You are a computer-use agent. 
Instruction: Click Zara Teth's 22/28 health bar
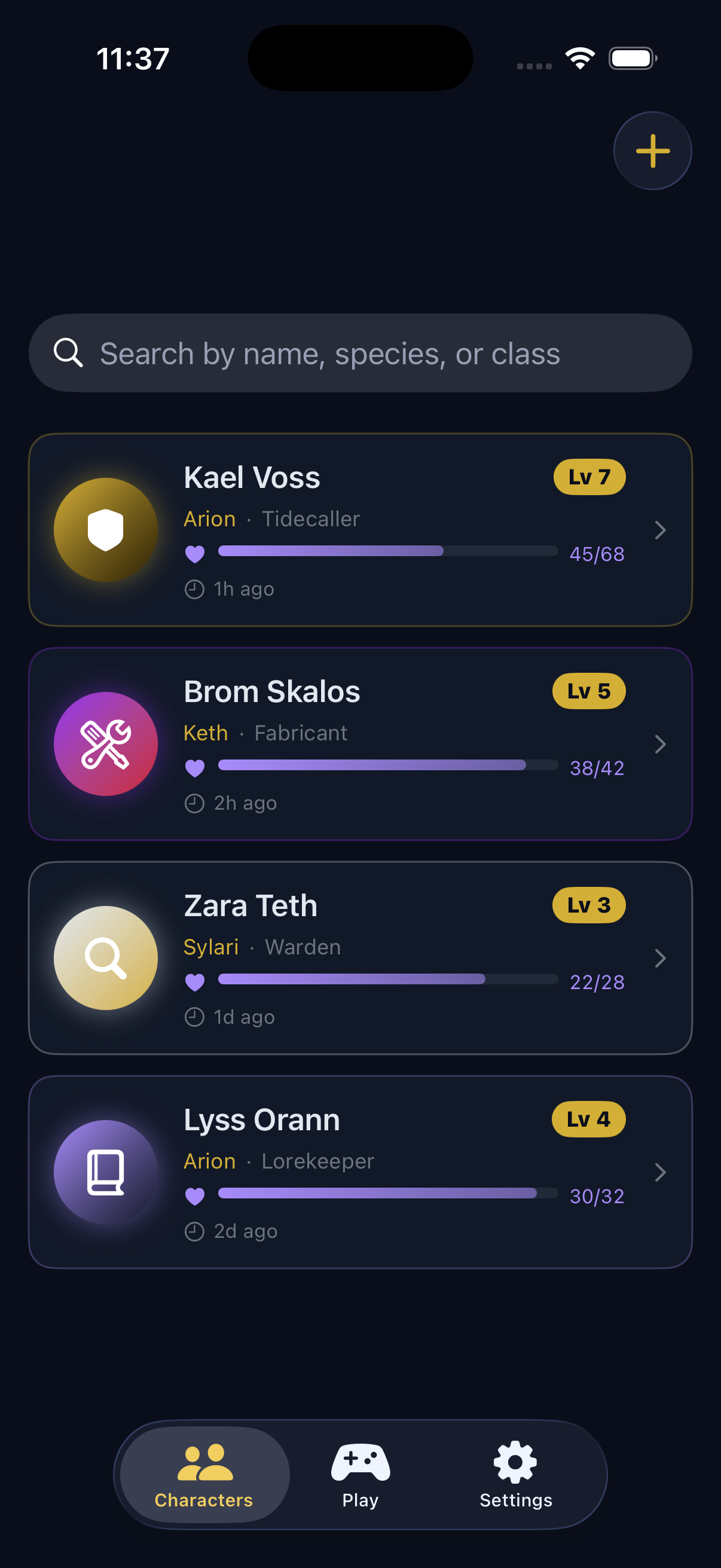click(388, 979)
